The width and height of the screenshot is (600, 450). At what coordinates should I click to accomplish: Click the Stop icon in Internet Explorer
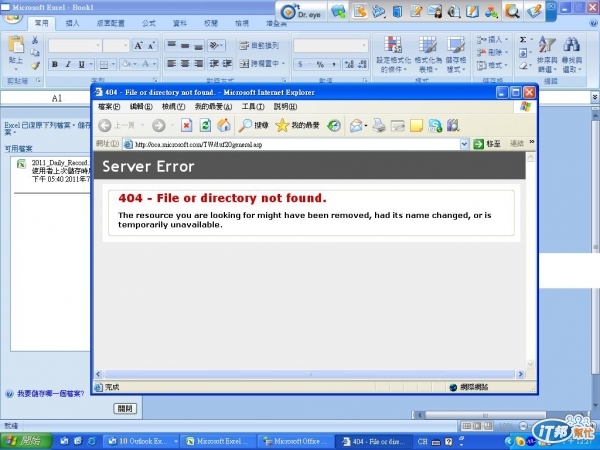(186, 125)
